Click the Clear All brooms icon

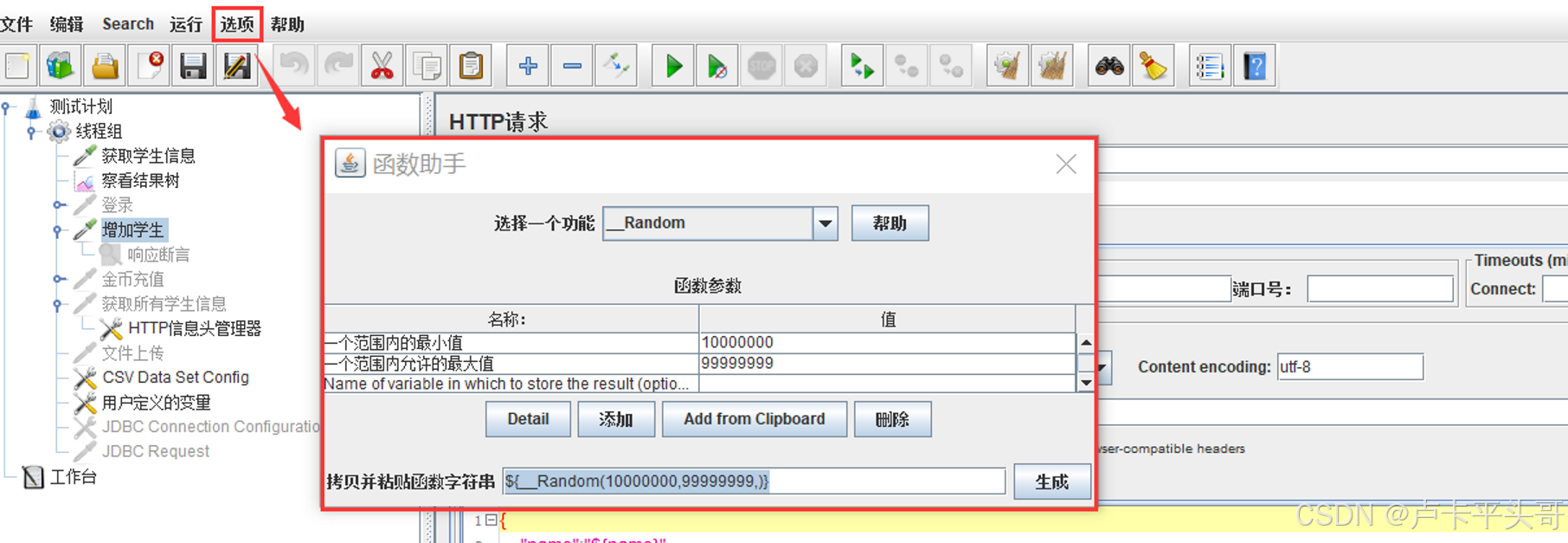(x=1051, y=66)
